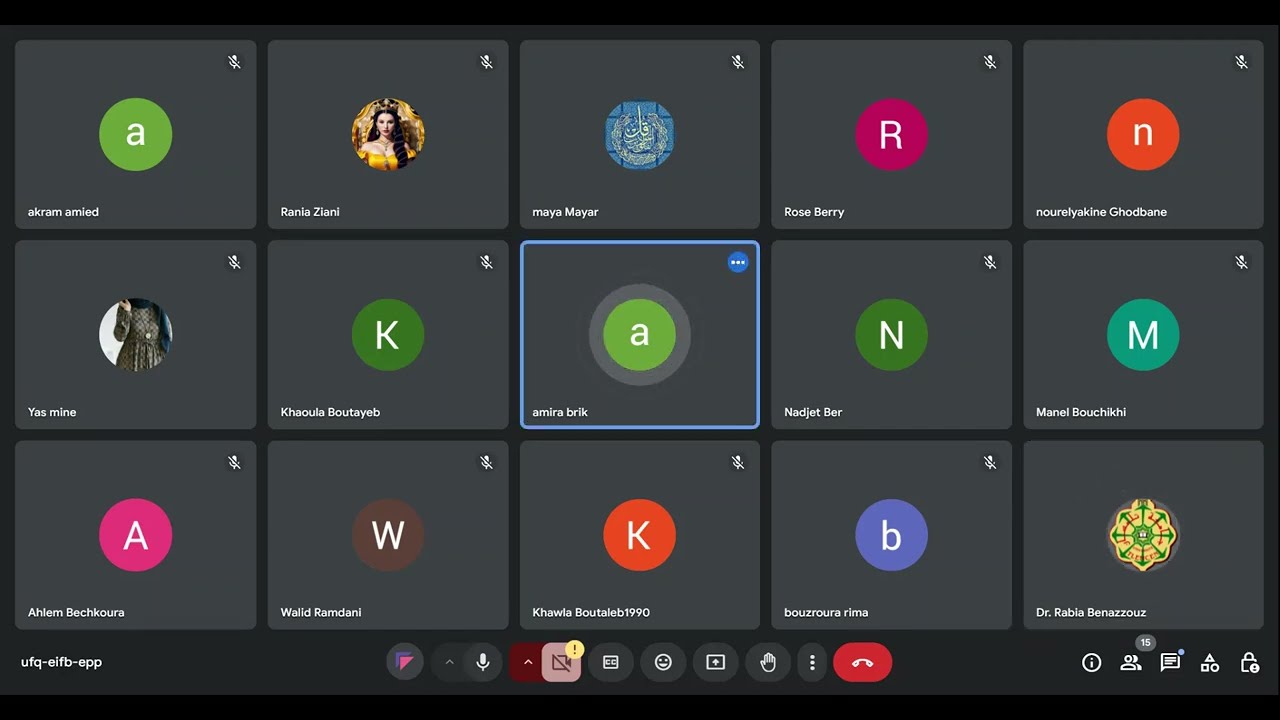Raise hand button

[768, 662]
